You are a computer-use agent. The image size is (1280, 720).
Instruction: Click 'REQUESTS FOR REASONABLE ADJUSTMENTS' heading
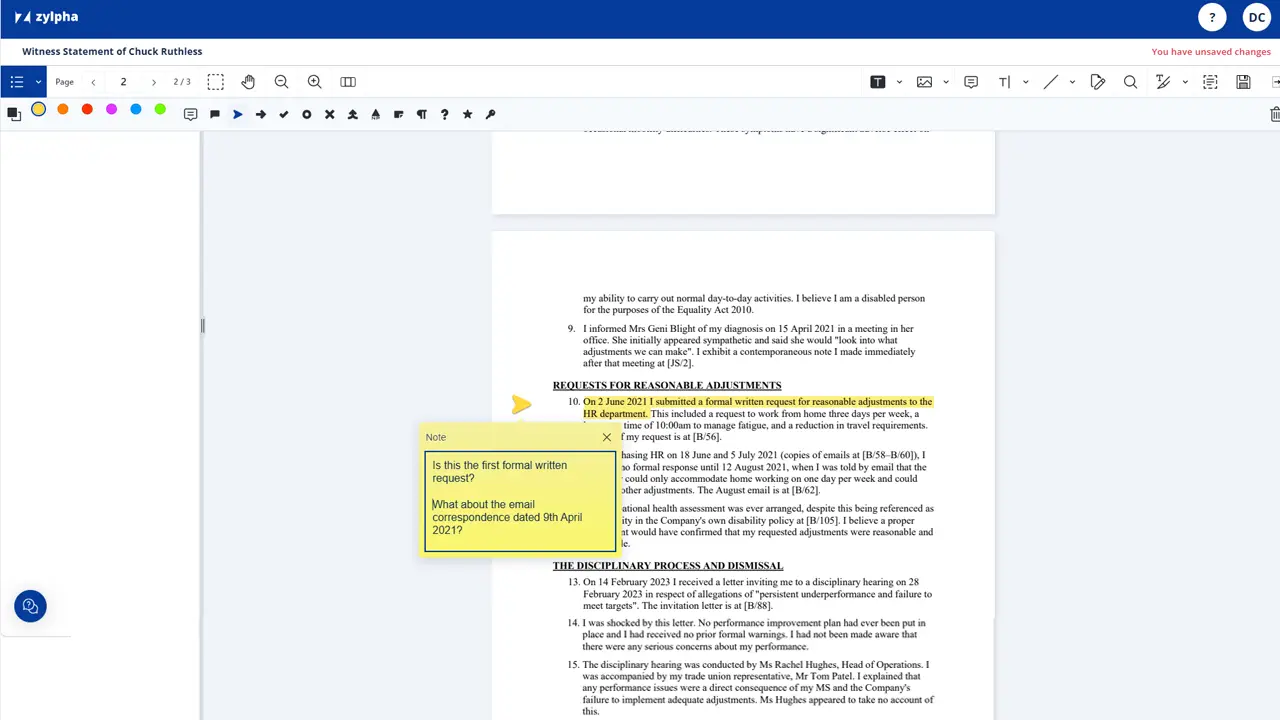click(x=667, y=385)
